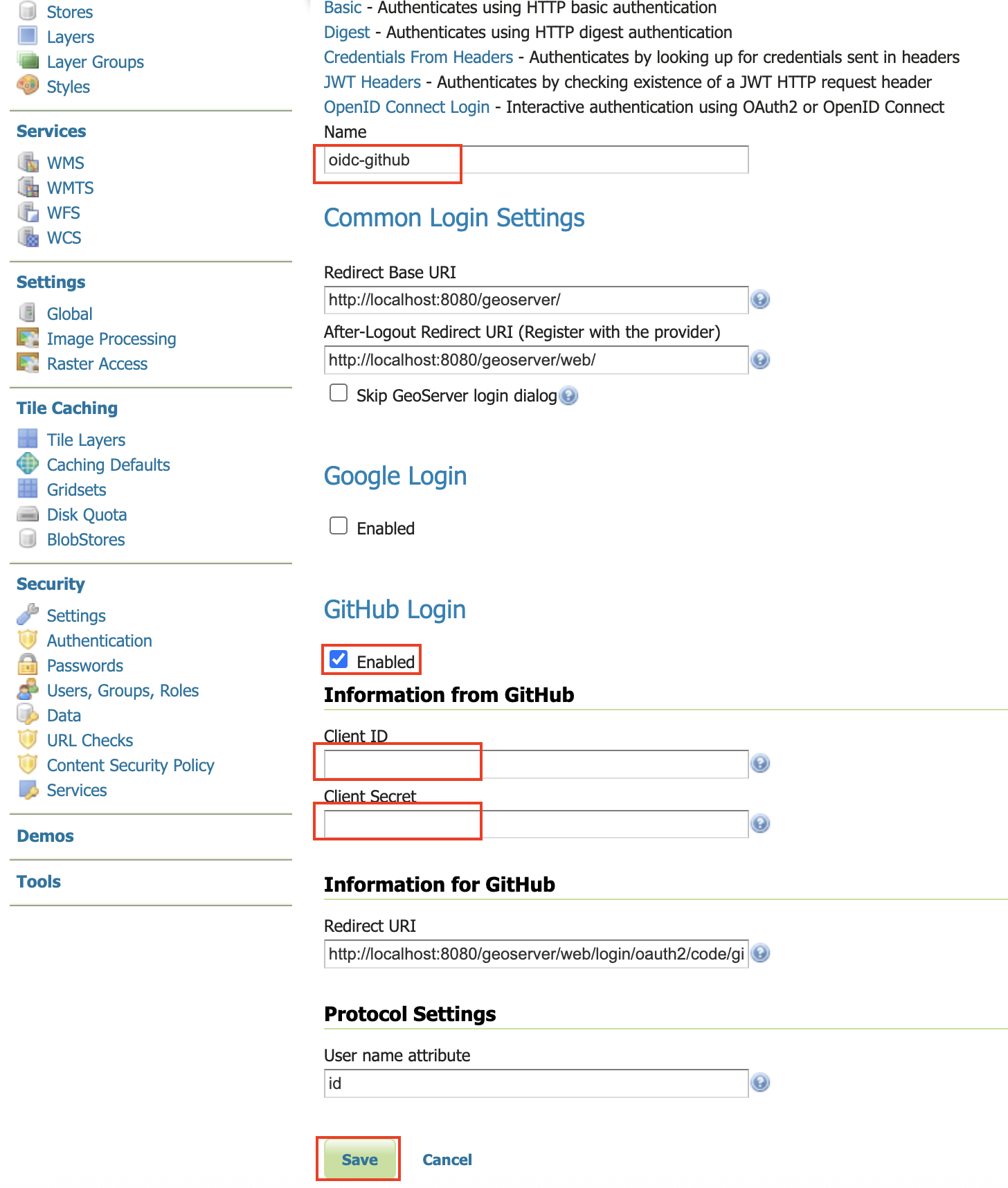Enable the Google Login checkbox
Screen dimensions: 1008x1188
pos(339,526)
